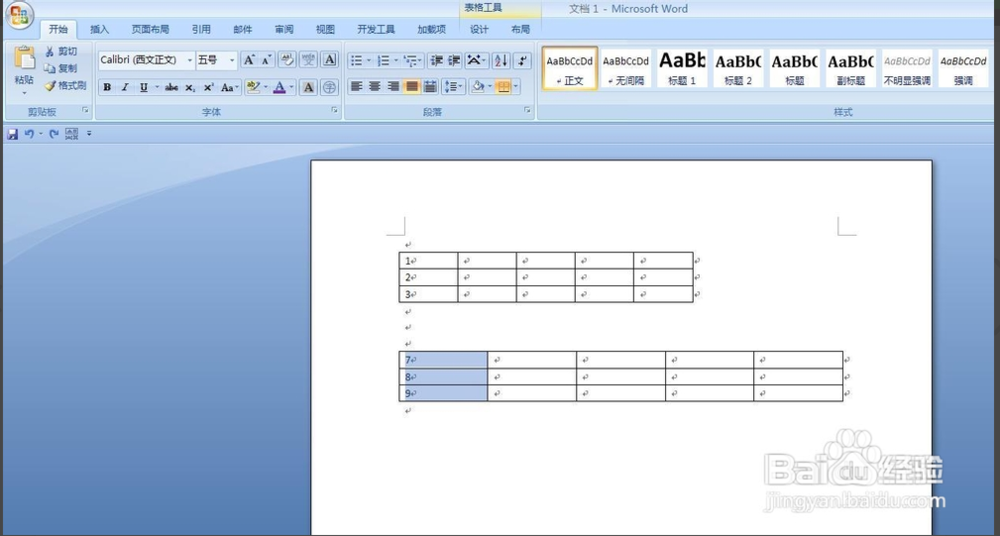1000x536 pixels.
Task: Apply the 正文 (Normal) style
Action: [x=570, y=68]
